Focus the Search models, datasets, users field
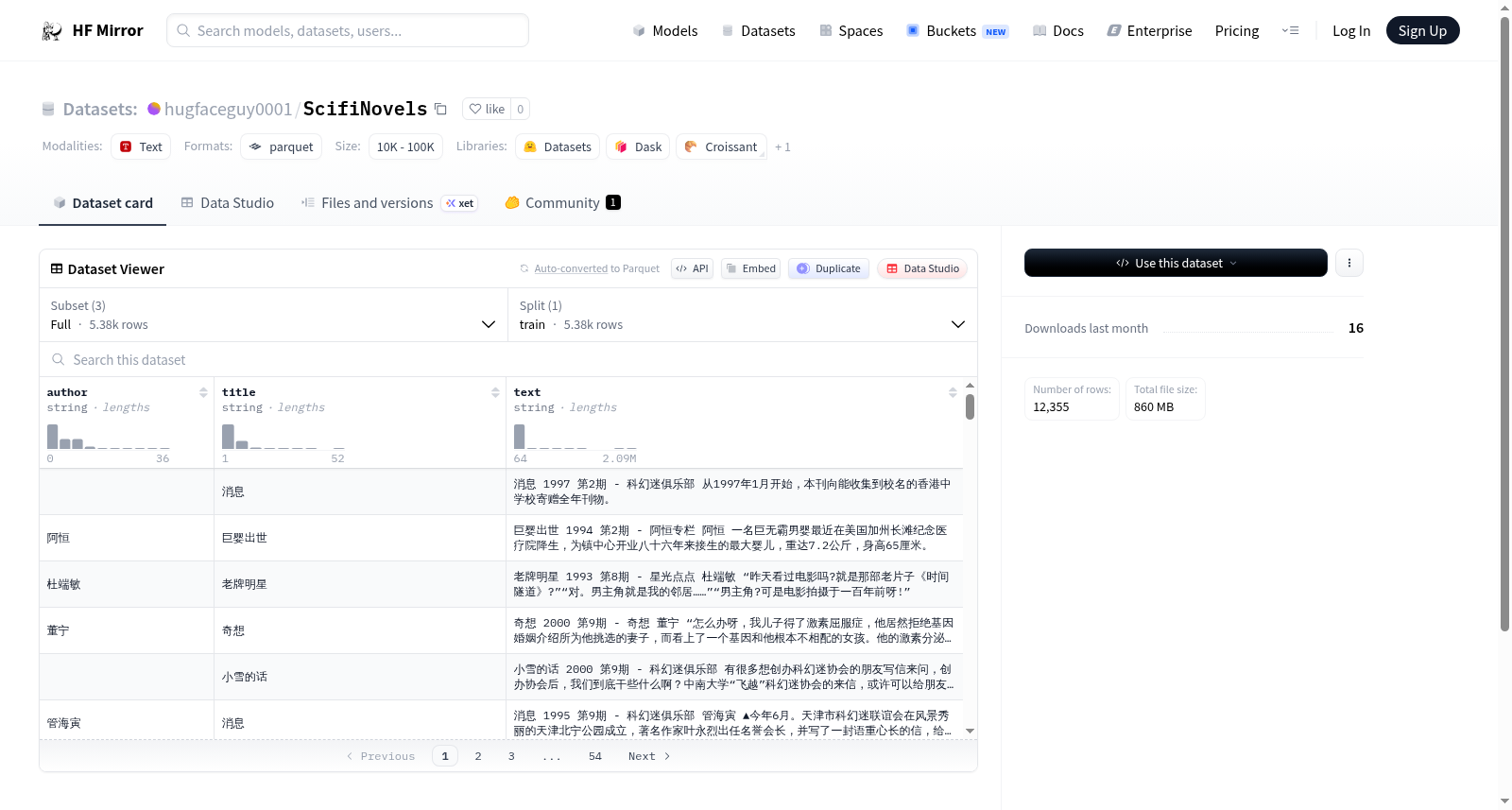This screenshot has height=810, width=1512. click(x=348, y=30)
